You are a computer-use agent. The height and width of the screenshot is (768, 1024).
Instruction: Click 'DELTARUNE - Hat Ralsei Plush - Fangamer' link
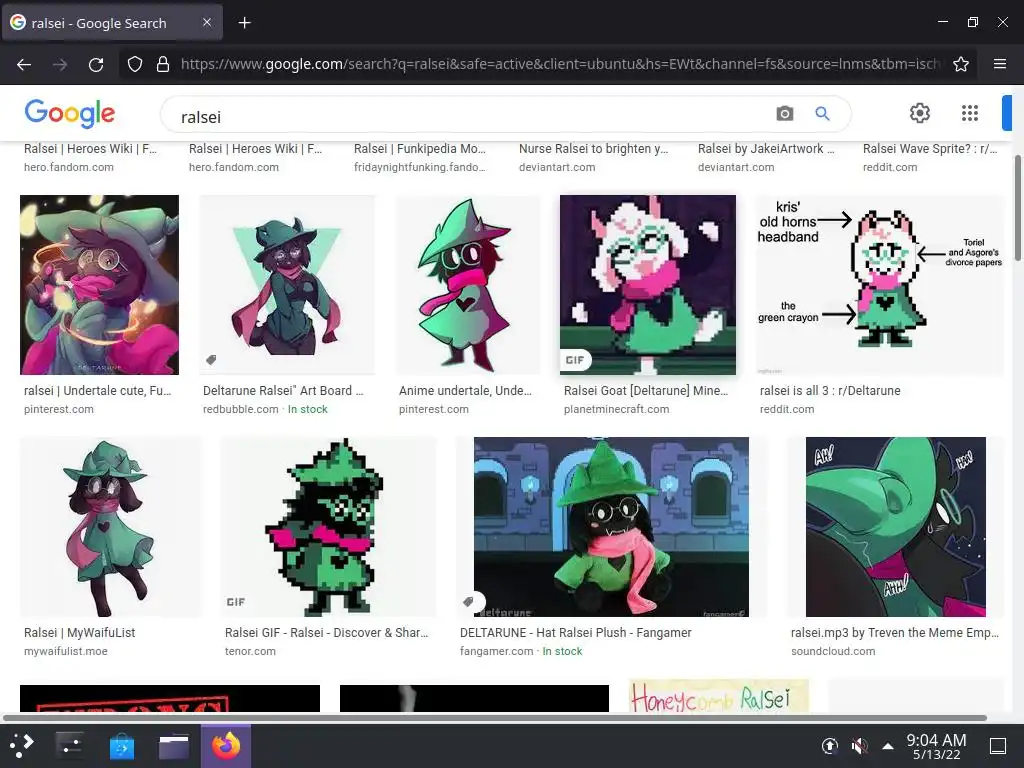[x=575, y=633]
